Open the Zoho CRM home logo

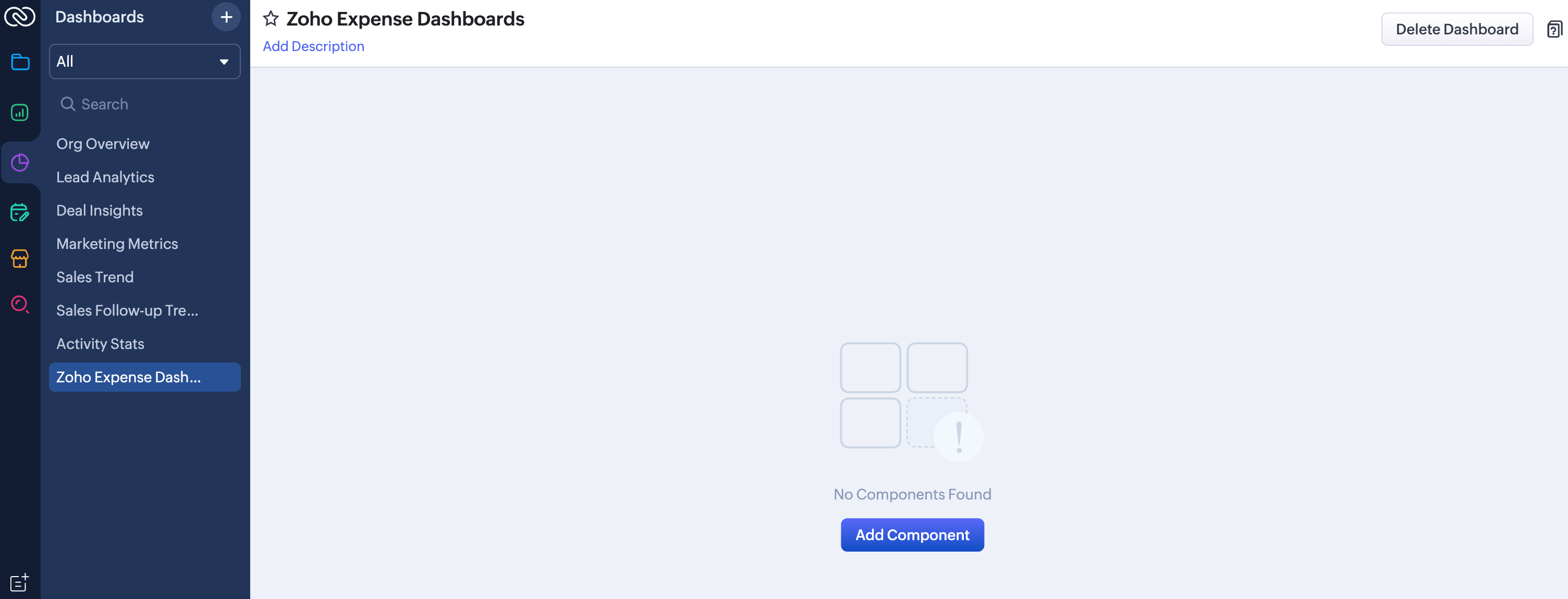[x=20, y=17]
